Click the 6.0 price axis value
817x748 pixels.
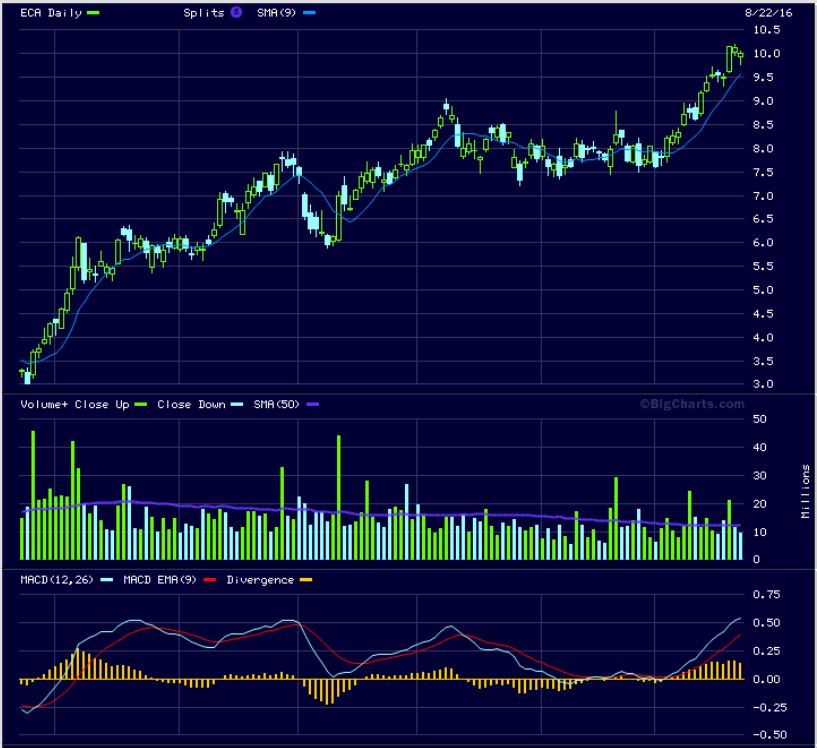[763, 243]
